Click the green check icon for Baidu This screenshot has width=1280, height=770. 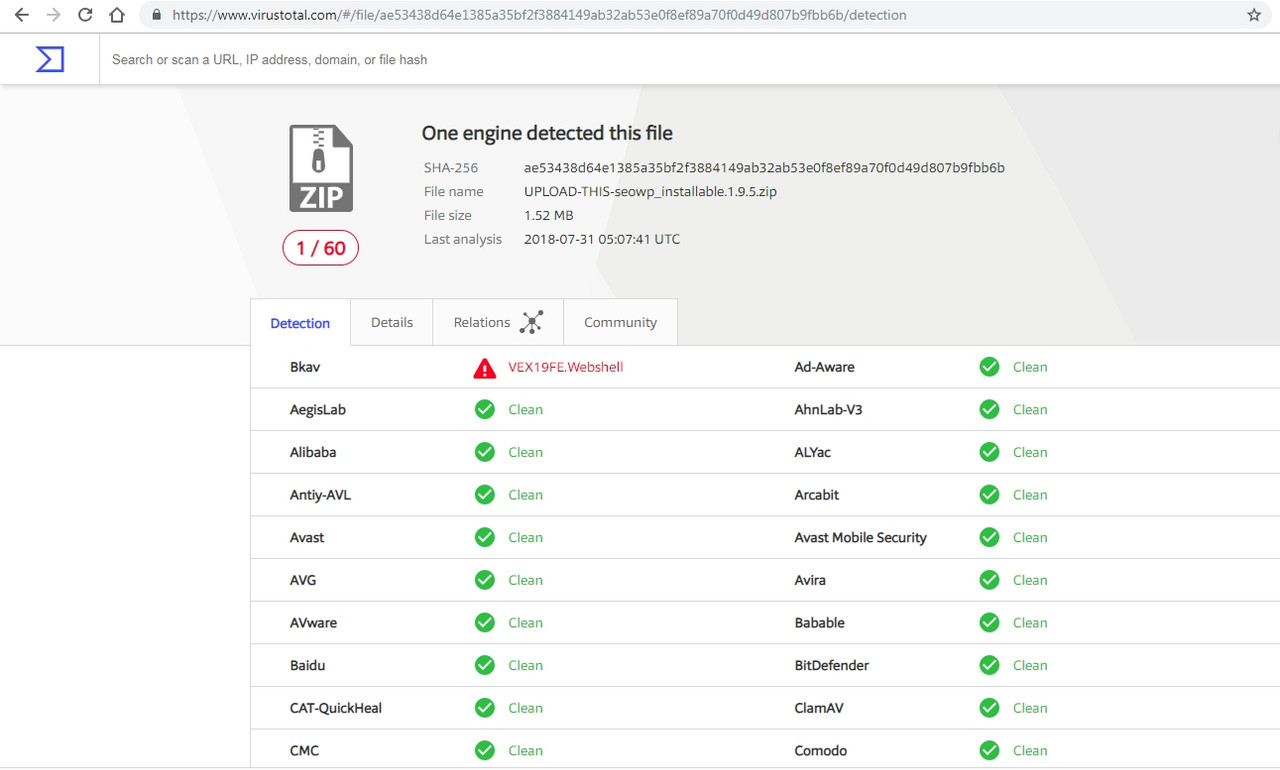(485, 665)
